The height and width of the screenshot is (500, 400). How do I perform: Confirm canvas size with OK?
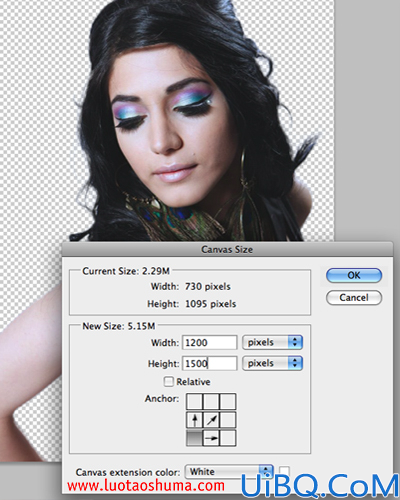[x=354, y=275]
